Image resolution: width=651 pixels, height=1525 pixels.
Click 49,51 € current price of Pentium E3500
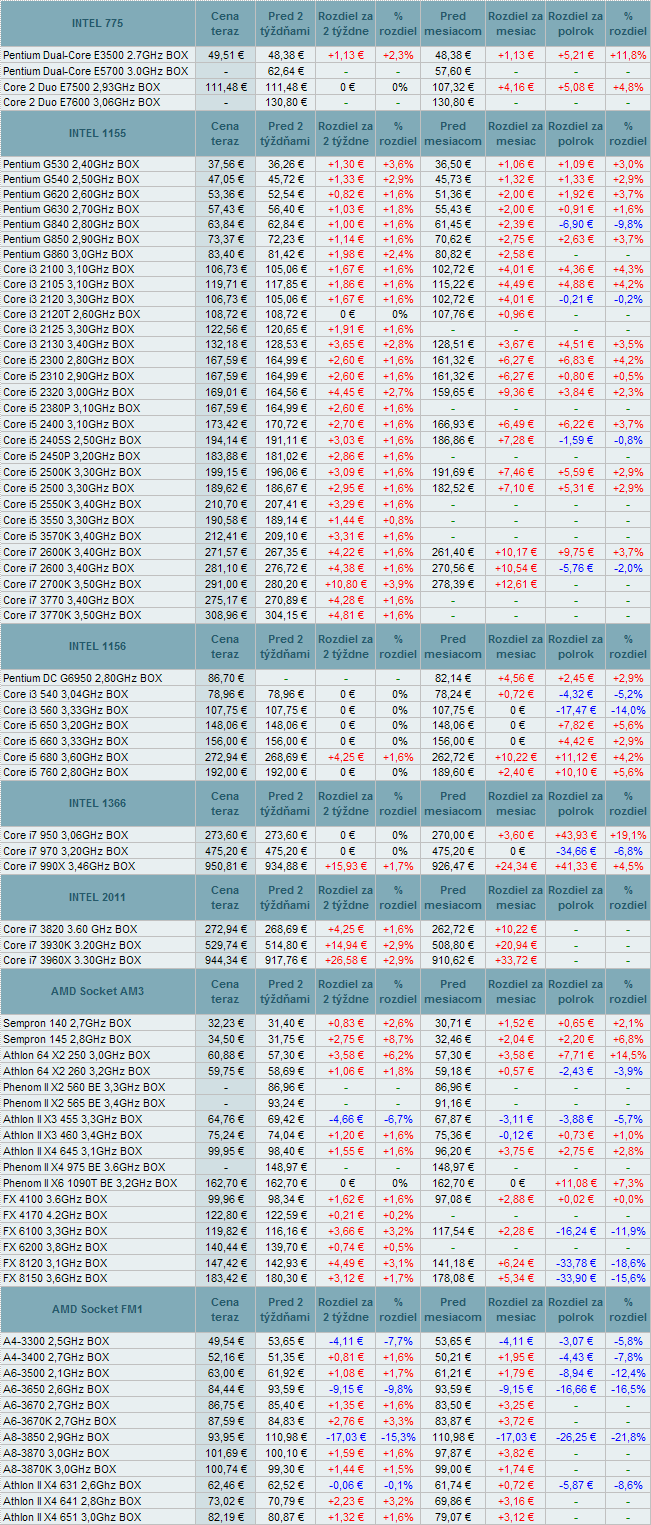225,56
